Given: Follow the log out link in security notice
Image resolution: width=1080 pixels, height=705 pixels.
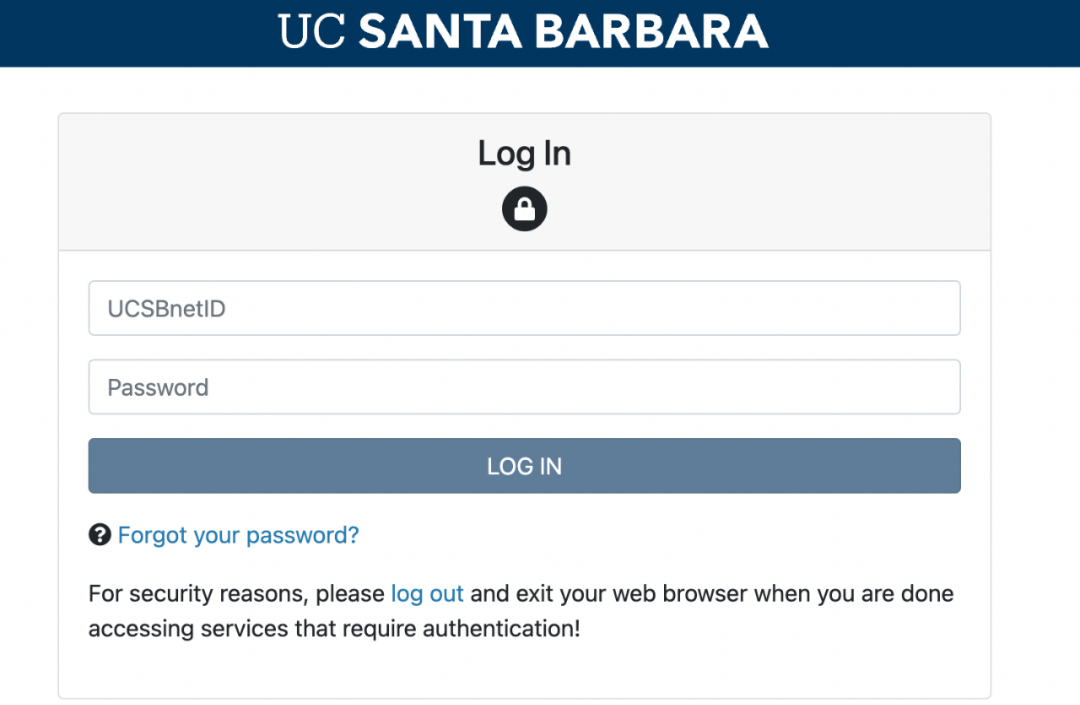Looking at the screenshot, I should [427, 593].
